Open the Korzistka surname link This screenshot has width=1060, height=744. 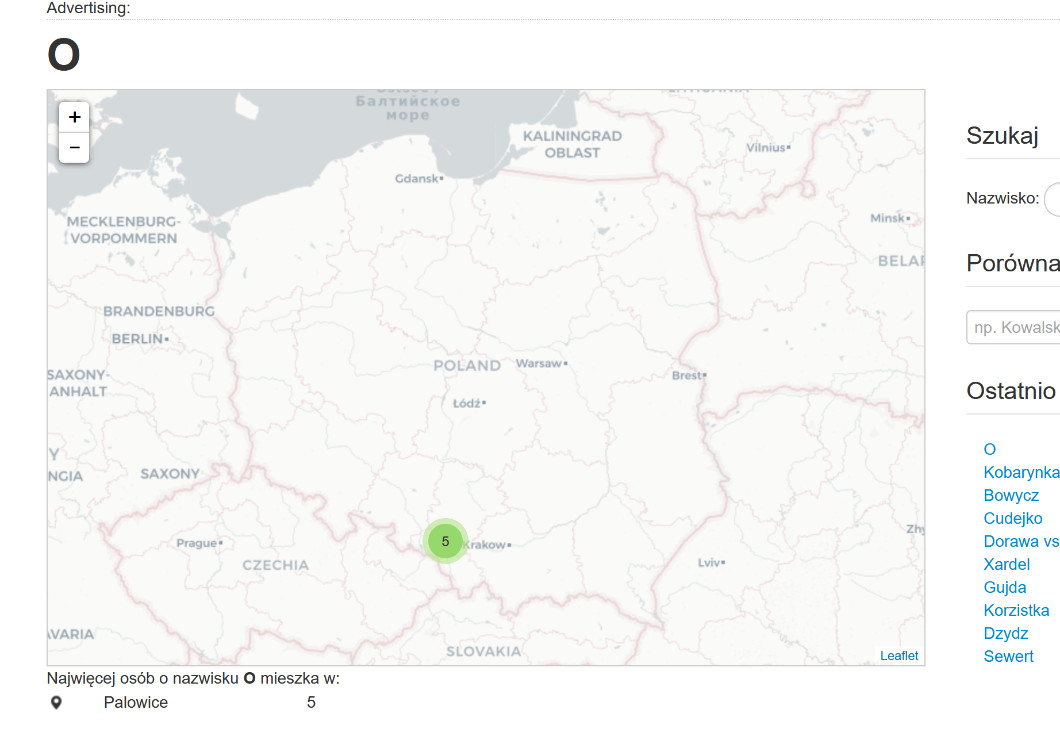[1016, 611]
